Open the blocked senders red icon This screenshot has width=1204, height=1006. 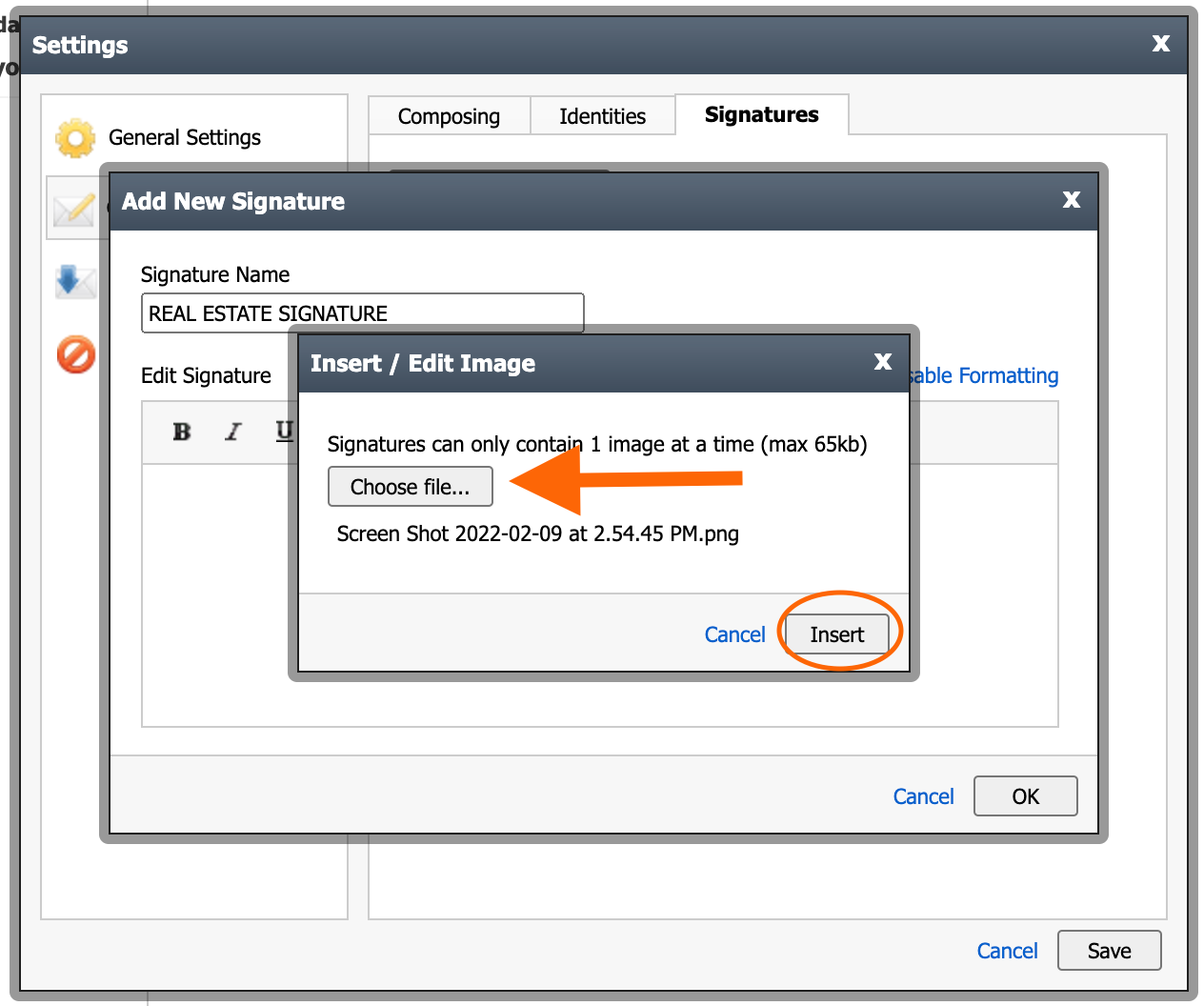[x=75, y=354]
